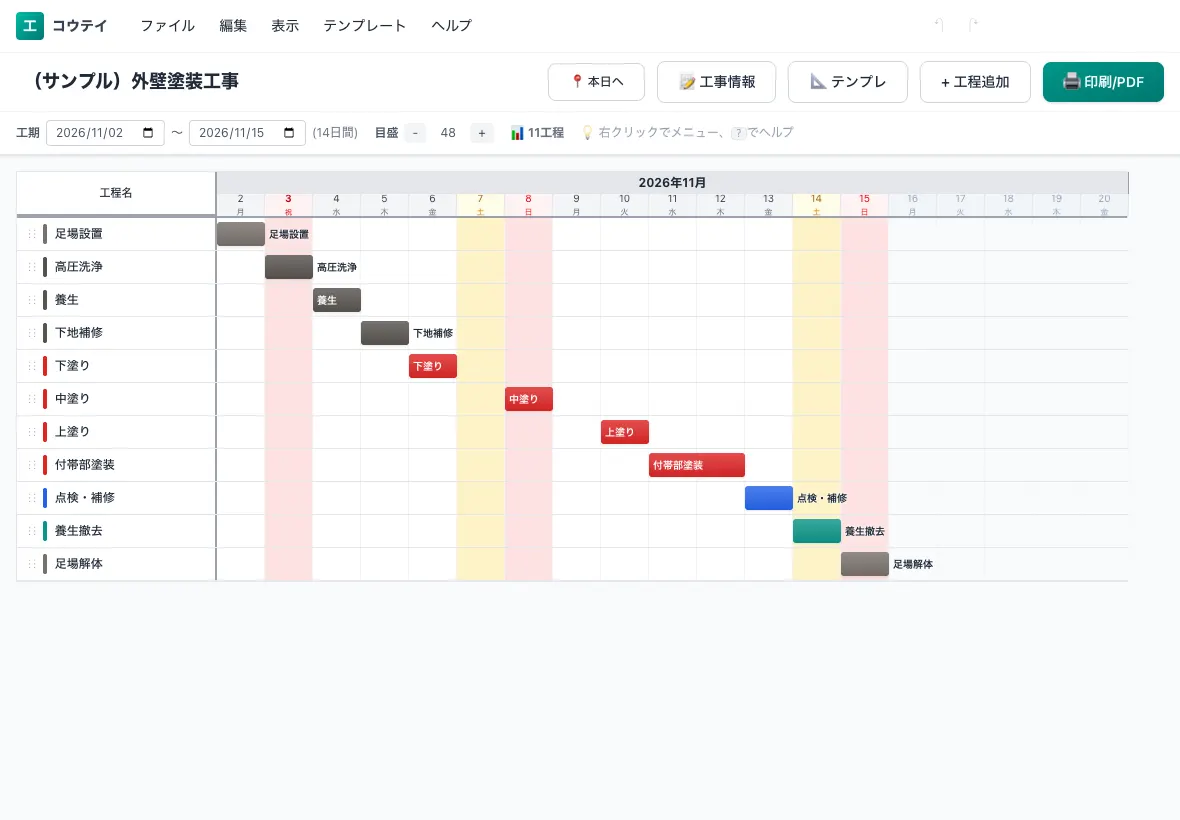Click the 足場解体 process name

(x=79, y=563)
